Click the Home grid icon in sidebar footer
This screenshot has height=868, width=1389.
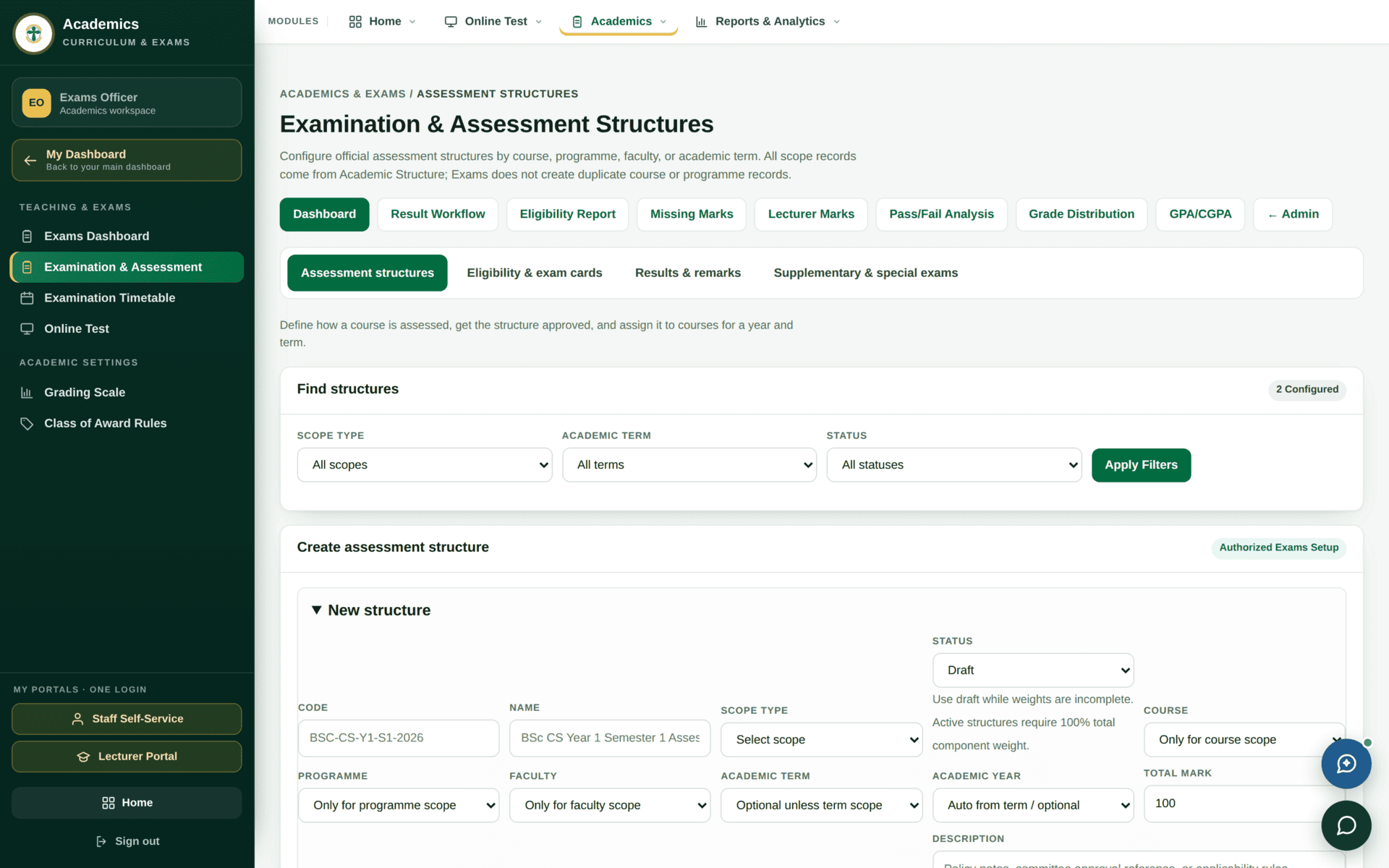(x=109, y=803)
